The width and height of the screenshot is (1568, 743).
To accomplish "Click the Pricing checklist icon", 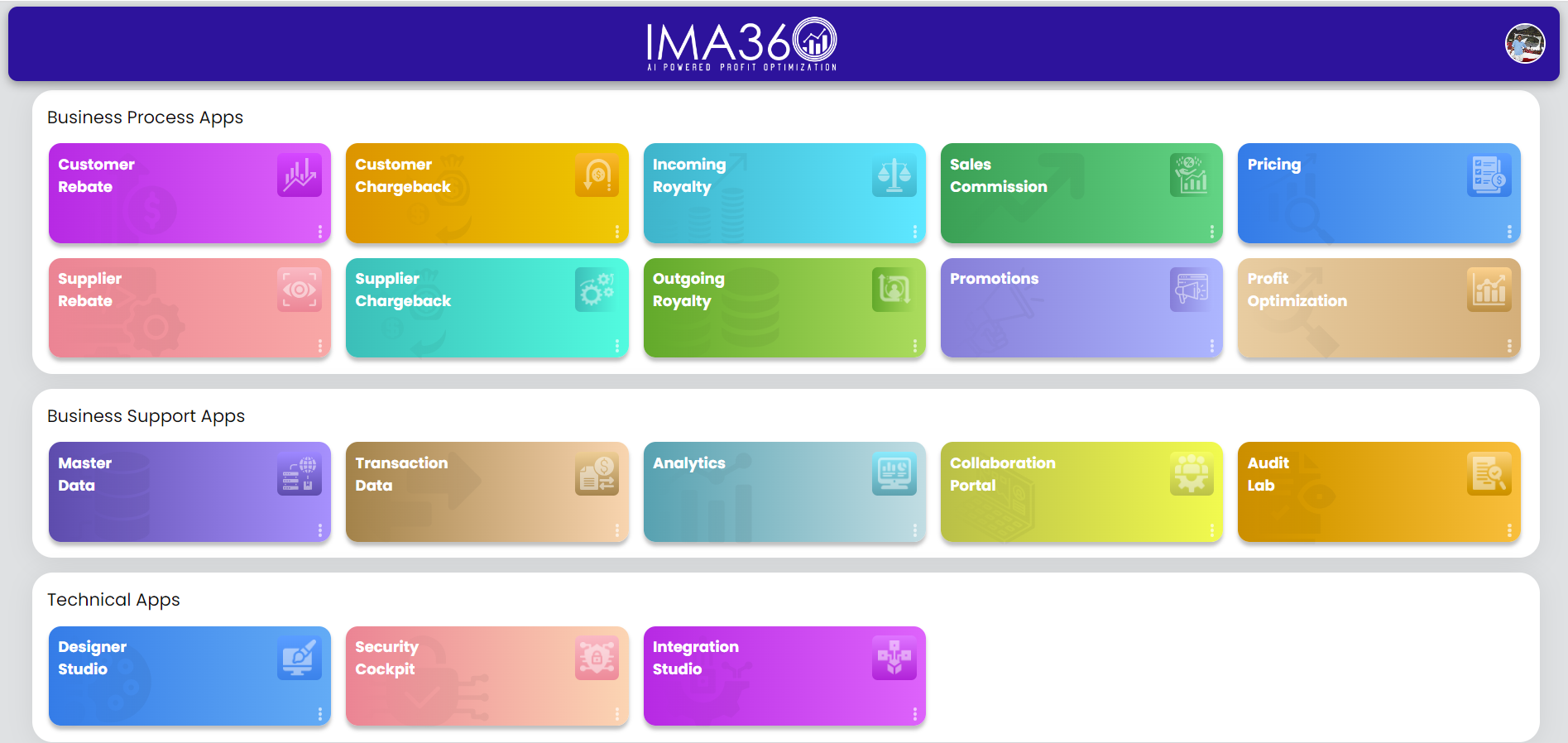I will tap(1489, 175).
